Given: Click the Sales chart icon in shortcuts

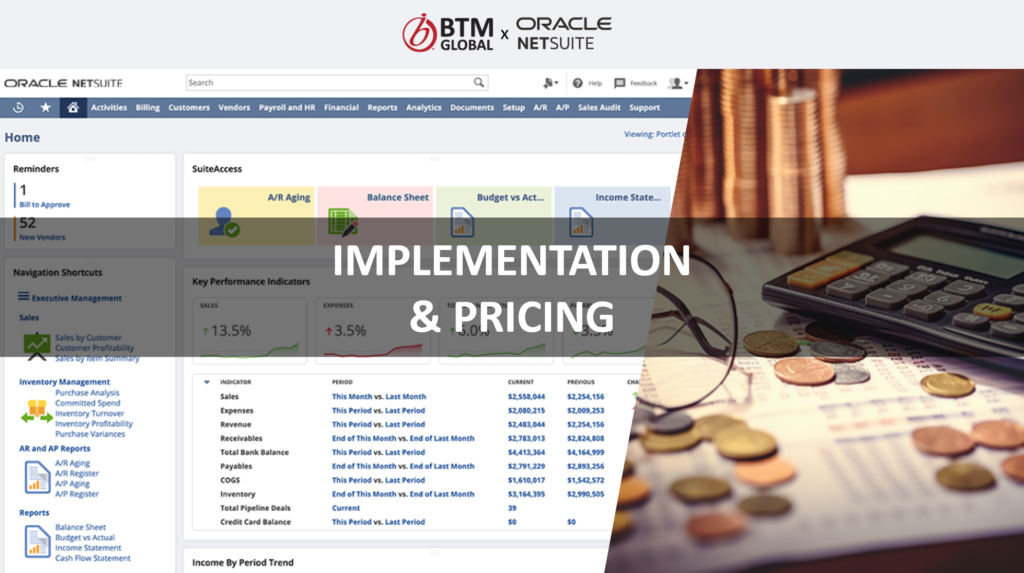Looking at the screenshot, I should pos(37,347).
